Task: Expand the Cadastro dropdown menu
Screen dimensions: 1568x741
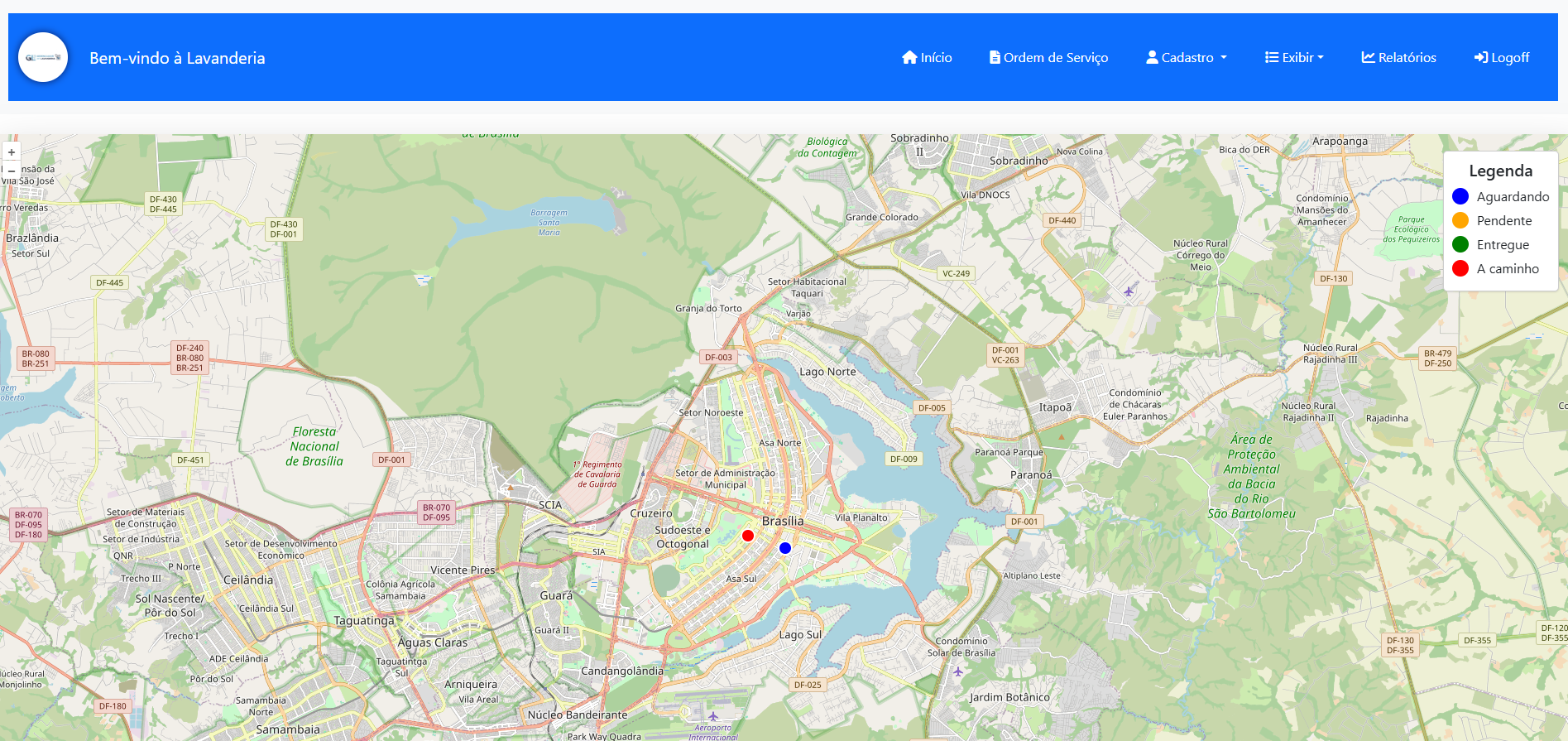Action: coord(1187,57)
